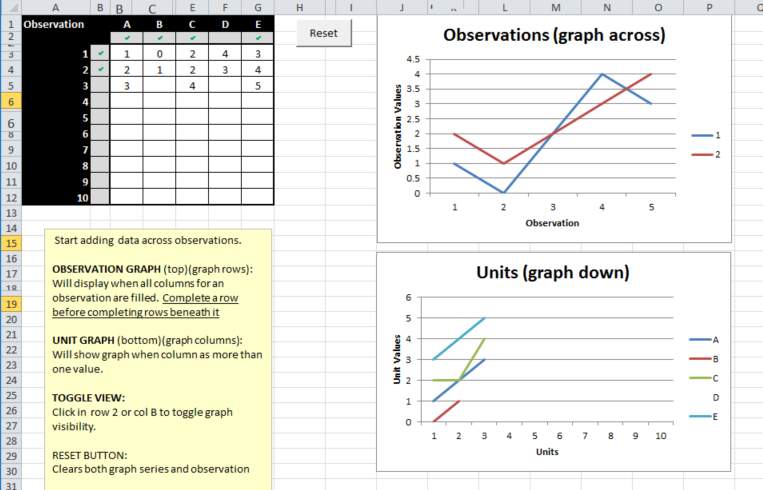The image size is (763, 490).
Task: Select the column H header
Action: (300, 7)
